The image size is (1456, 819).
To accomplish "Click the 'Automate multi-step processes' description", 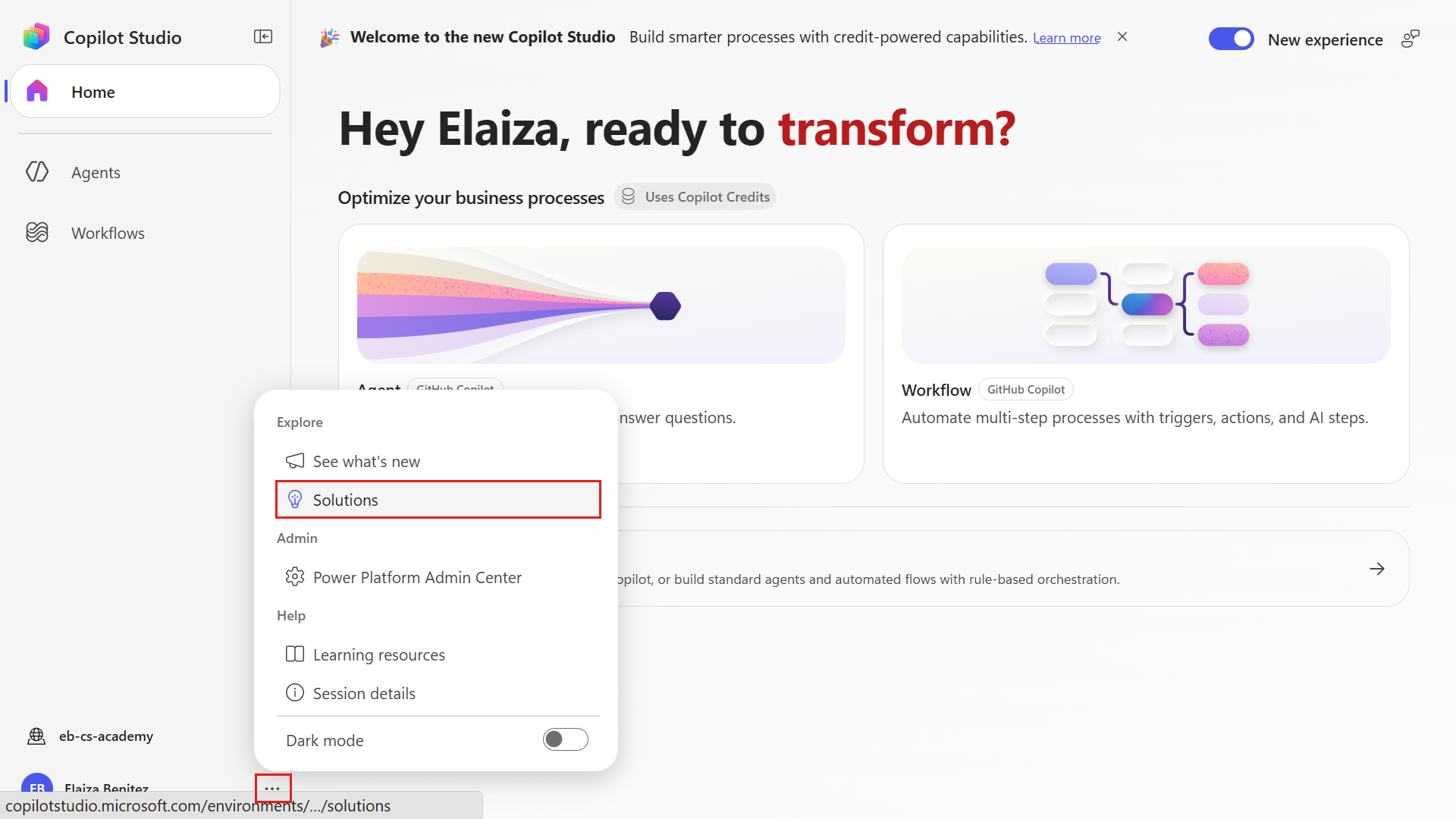I will coord(1134,418).
